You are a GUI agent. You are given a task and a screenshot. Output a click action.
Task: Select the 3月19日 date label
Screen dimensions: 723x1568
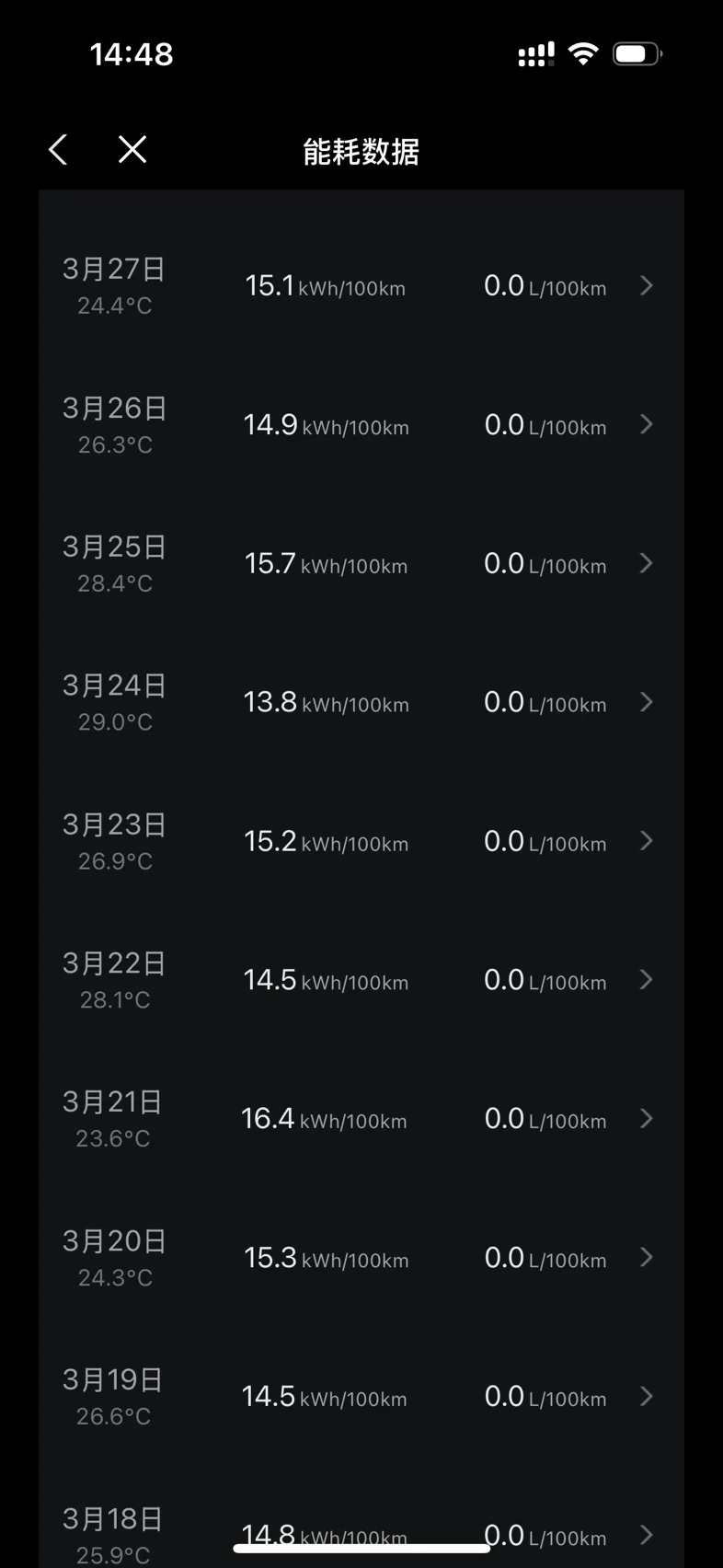[x=113, y=1379]
